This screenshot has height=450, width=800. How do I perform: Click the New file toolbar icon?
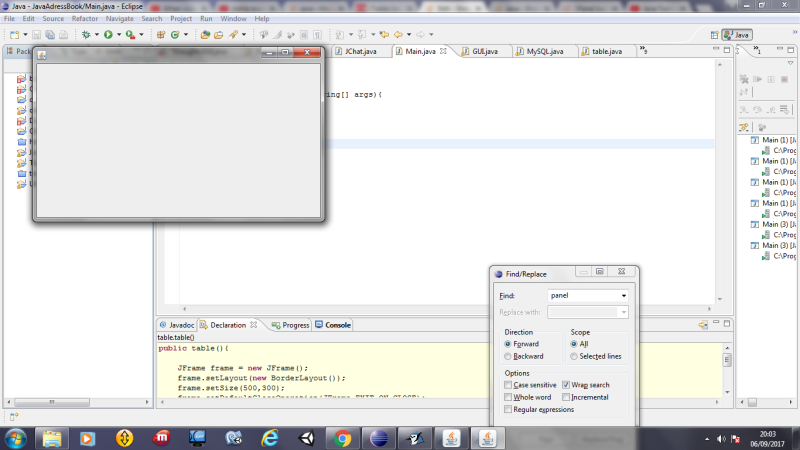click(15, 35)
